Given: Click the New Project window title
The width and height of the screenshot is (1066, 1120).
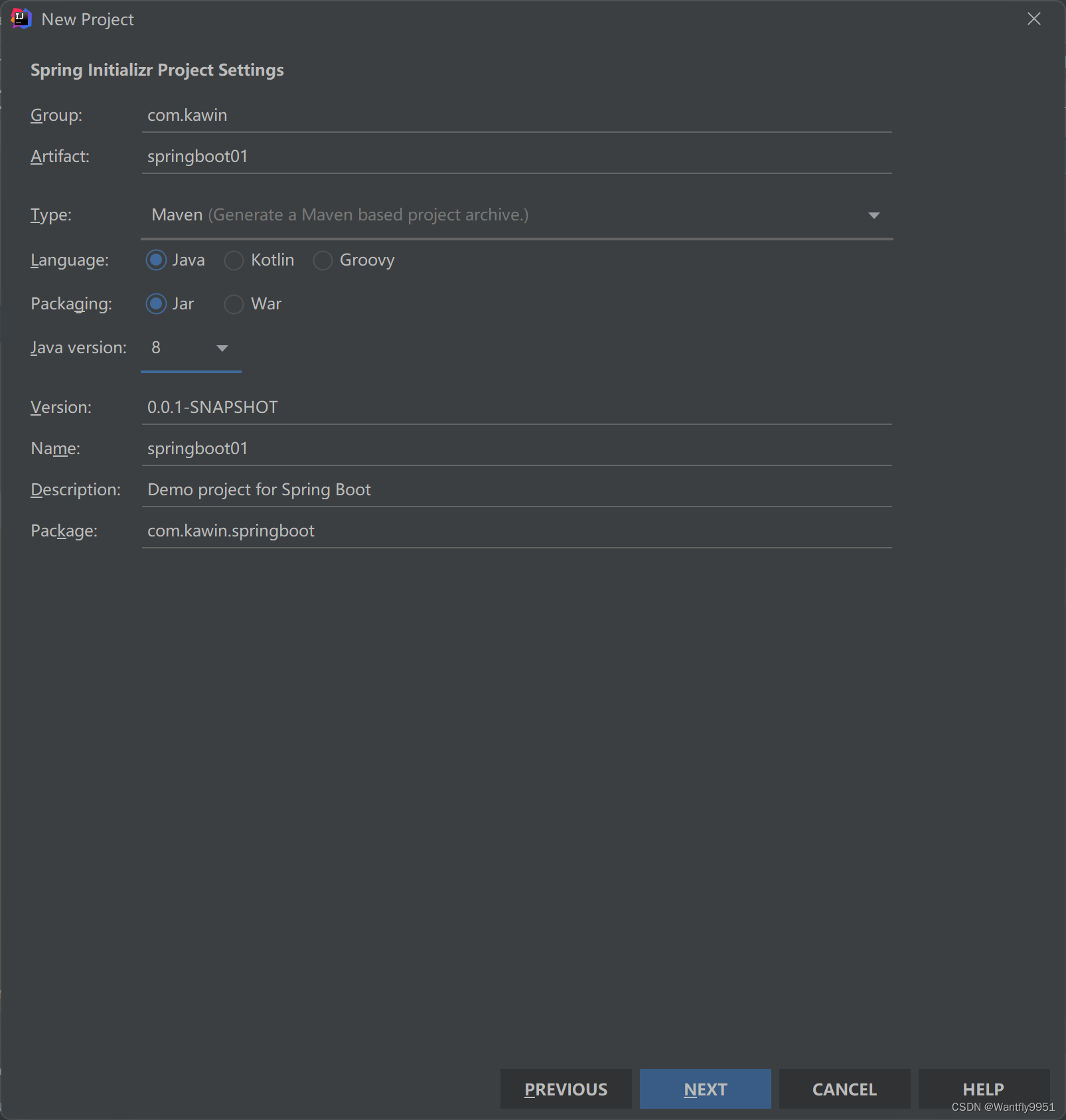Looking at the screenshot, I should (x=88, y=20).
